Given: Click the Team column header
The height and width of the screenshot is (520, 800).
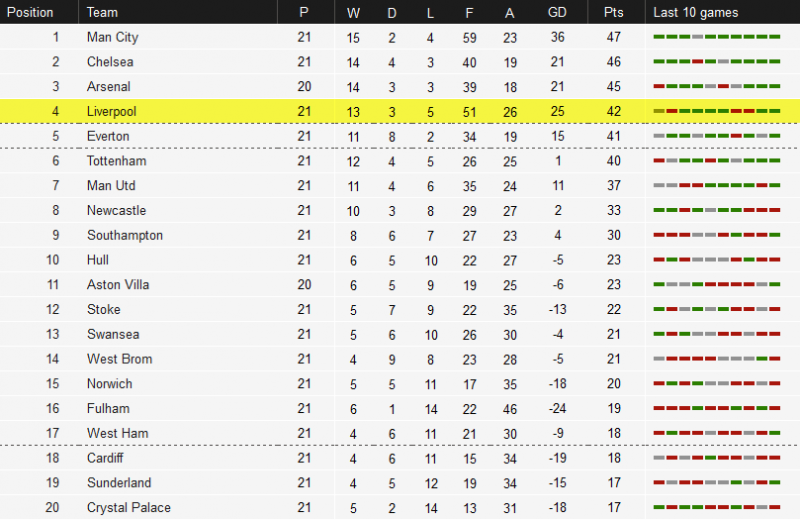Looking at the screenshot, I should tap(102, 12).
